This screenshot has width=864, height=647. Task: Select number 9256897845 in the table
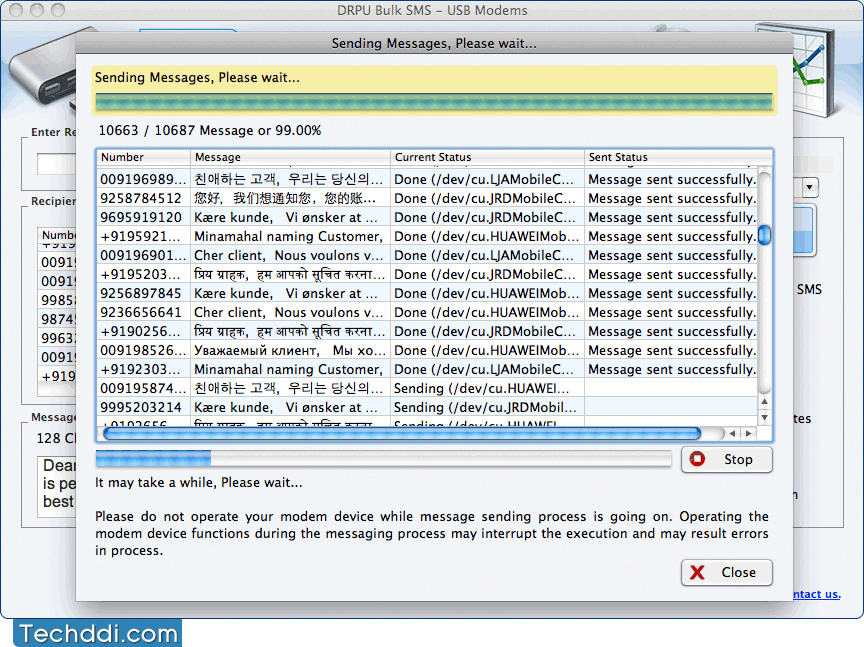[x=141, y=293]
